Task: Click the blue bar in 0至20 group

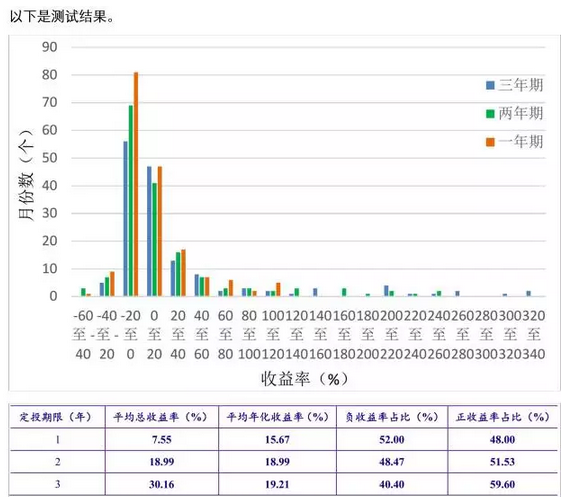Action: click(149, 231)
